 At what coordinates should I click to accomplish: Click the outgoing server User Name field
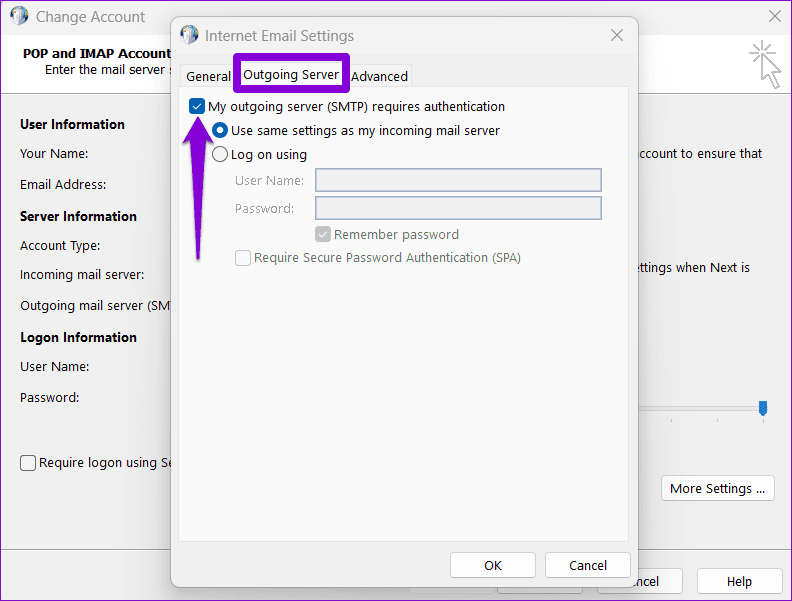[x=458, y=180]
